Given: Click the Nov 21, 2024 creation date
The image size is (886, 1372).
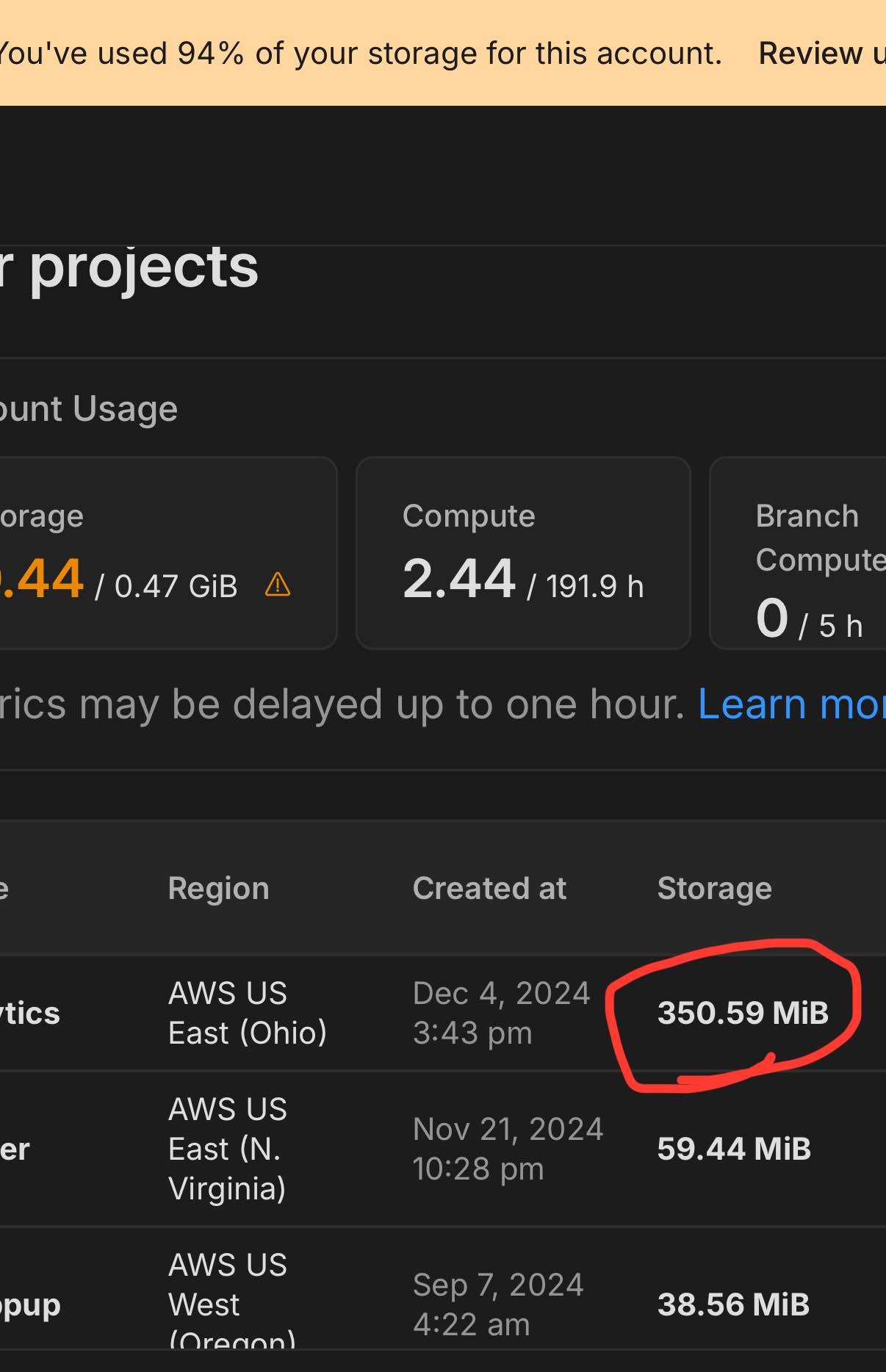Looking at the screenshot, I should click(x=508, y=1149).
